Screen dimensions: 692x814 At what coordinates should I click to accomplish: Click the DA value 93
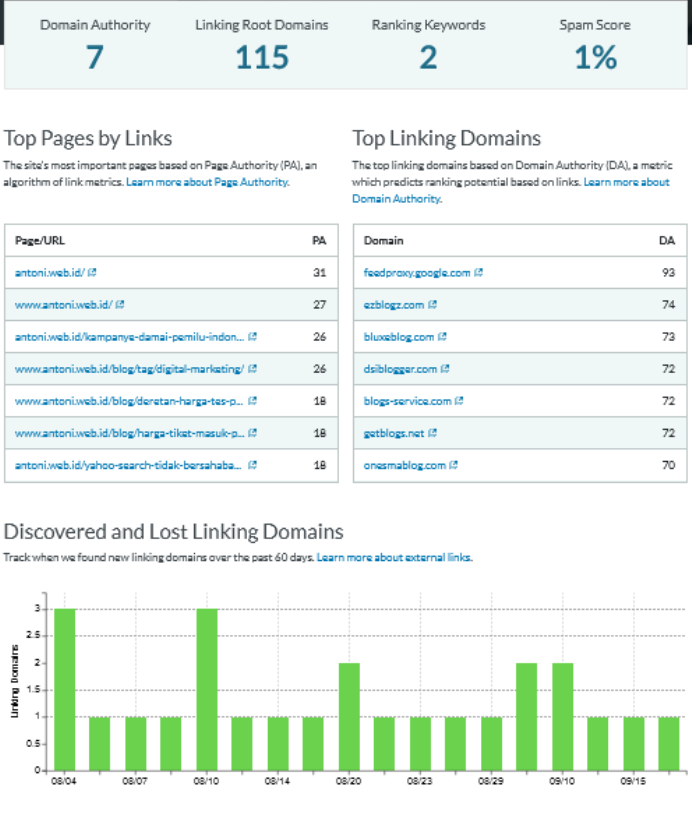tap(669, 273)
